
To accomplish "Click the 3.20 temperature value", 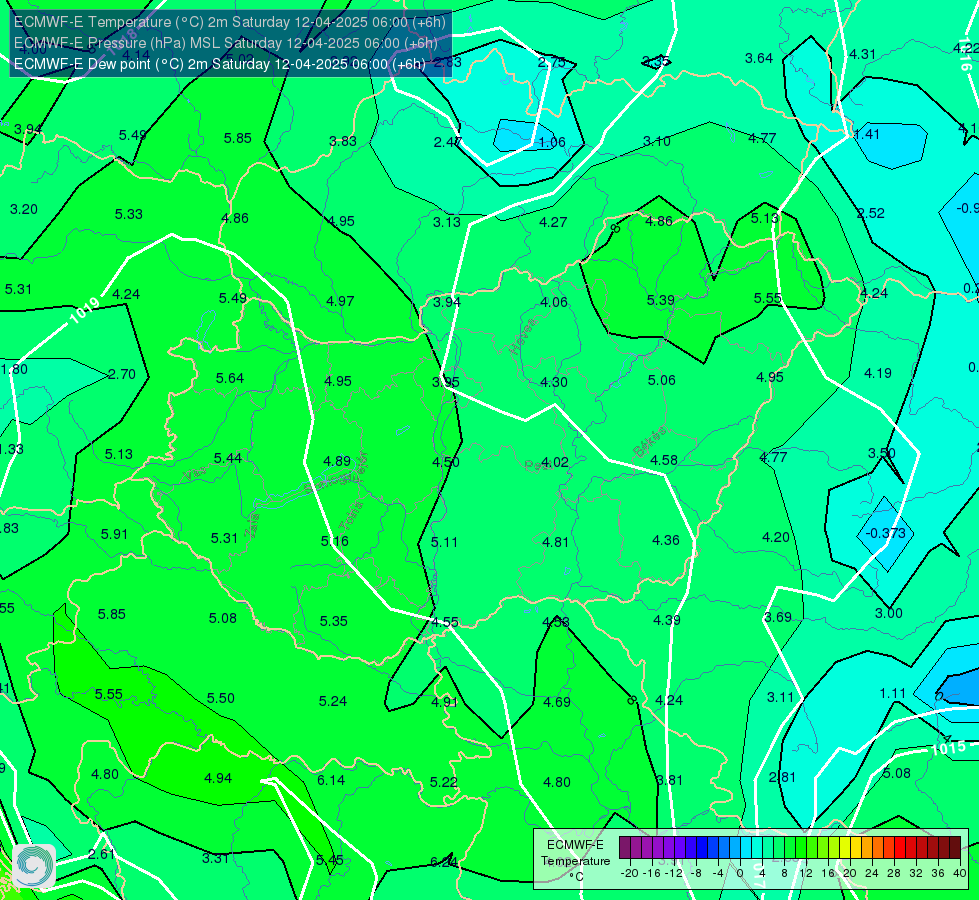I will pyautogui.click(x=24, y=209).
